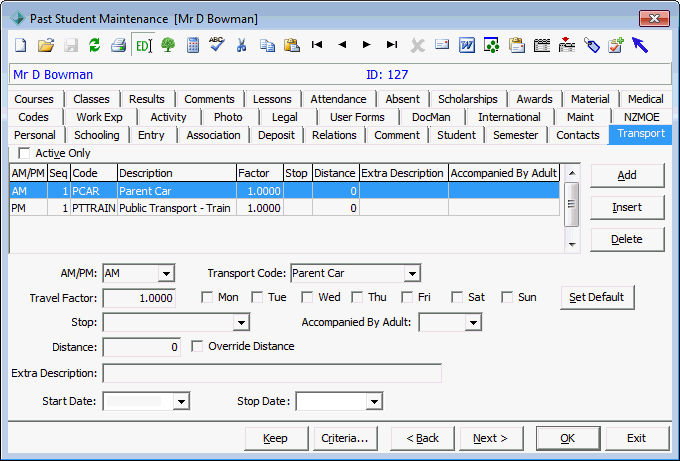Click the Open folder toolbar icon
The width and height of the screenshot is (680, 461).
point(46,45)
